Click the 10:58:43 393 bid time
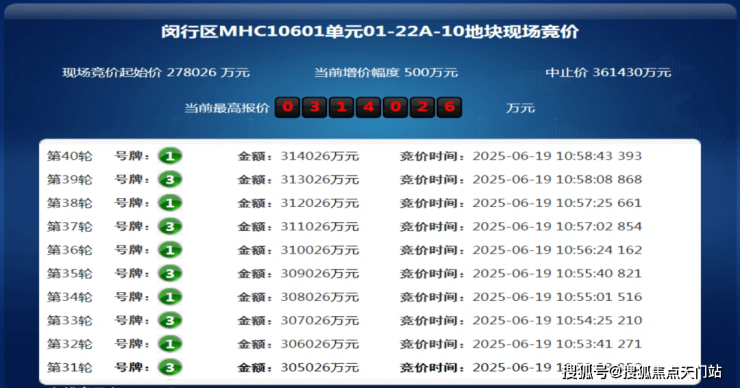The height and width of the screenshot is (388, 740). click(599, 156)
